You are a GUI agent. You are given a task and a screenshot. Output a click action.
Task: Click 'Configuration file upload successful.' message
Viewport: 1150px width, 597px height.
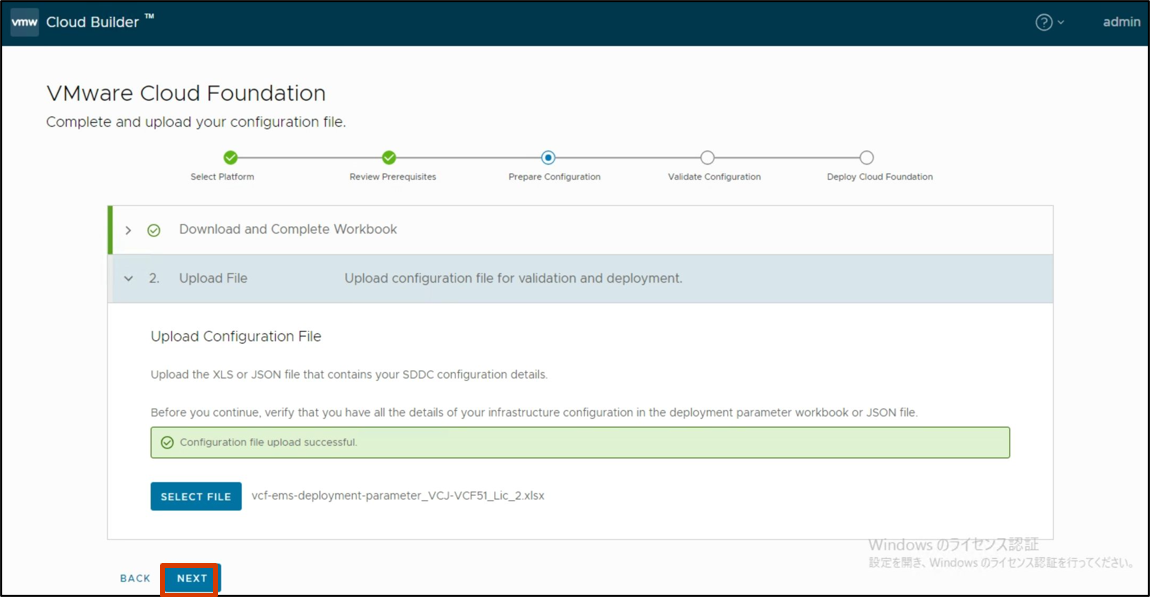[268, 442]
